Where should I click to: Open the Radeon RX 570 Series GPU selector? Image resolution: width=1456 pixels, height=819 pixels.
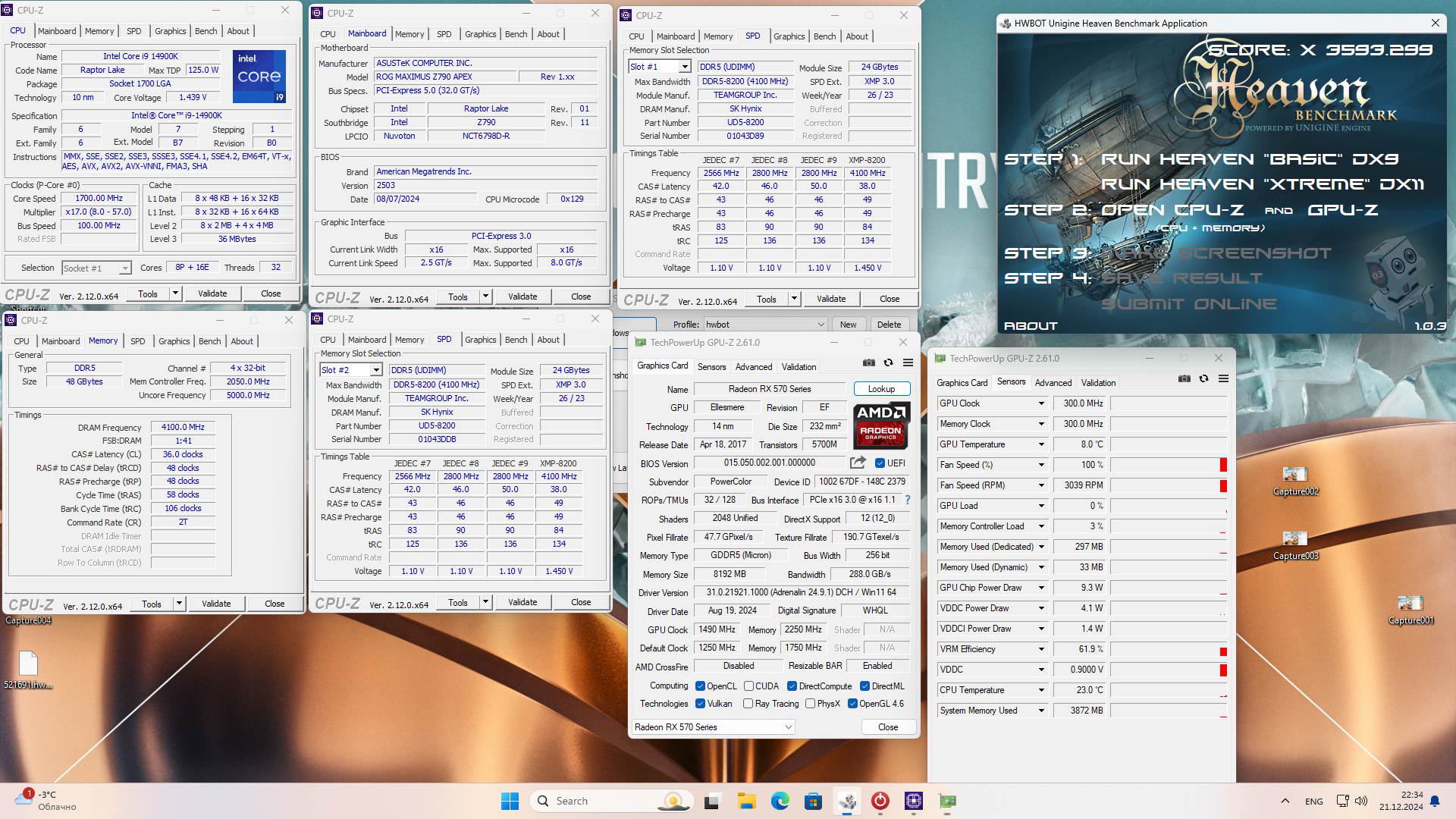pyautogui.click(x=713, y=727)
